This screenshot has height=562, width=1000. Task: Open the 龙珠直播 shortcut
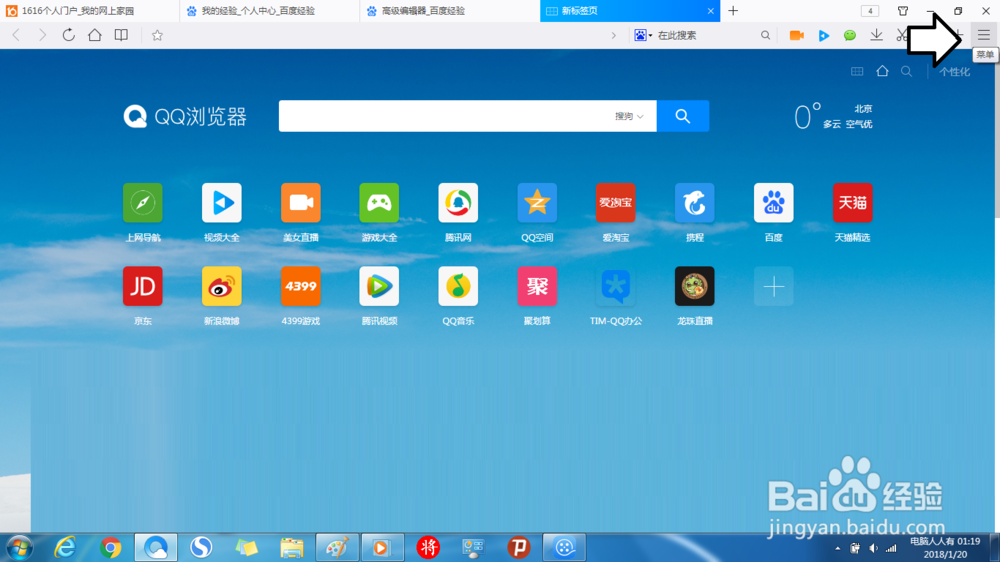coord(695,296)
